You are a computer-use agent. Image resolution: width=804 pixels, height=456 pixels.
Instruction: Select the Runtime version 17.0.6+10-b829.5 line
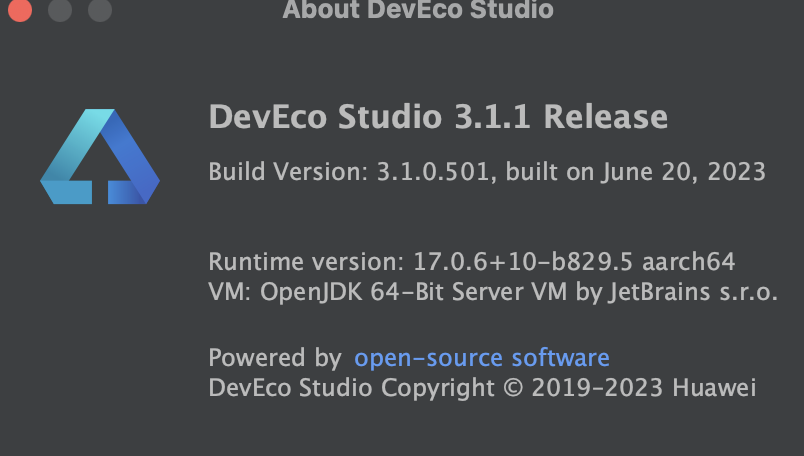point(472,262)
